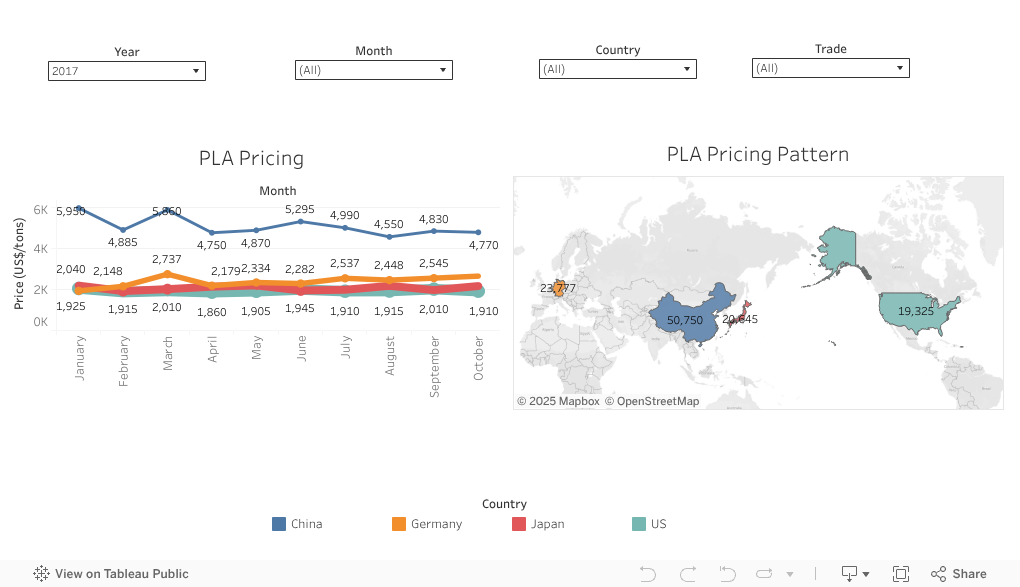
Task: Select the Germany orange legend swatch
Action: [399, 524]
